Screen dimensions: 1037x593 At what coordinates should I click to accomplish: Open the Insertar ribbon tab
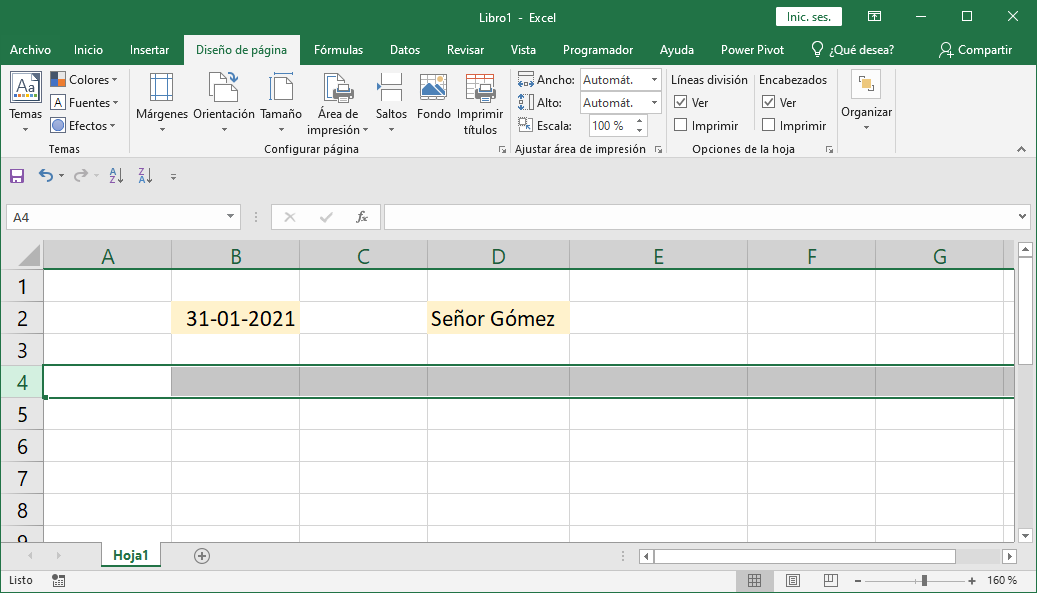point(149,50)
